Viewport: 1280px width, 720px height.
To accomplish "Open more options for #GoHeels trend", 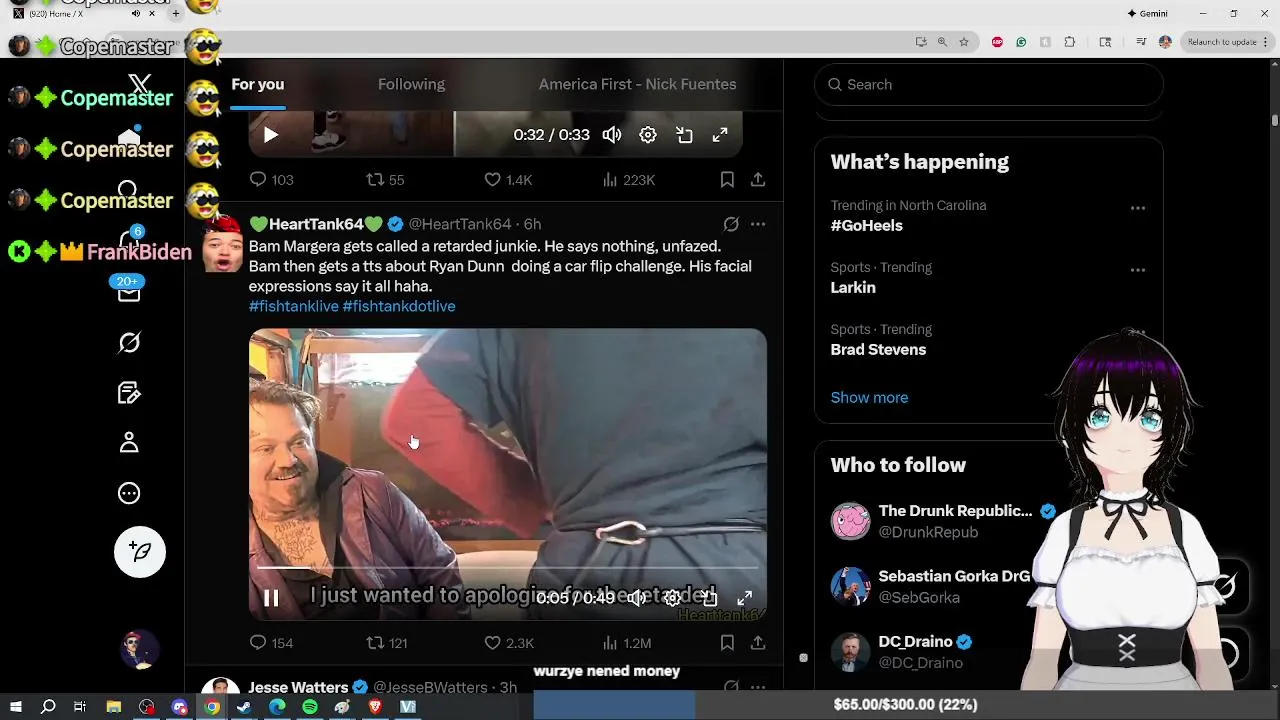I will (x=1138, y=208).
